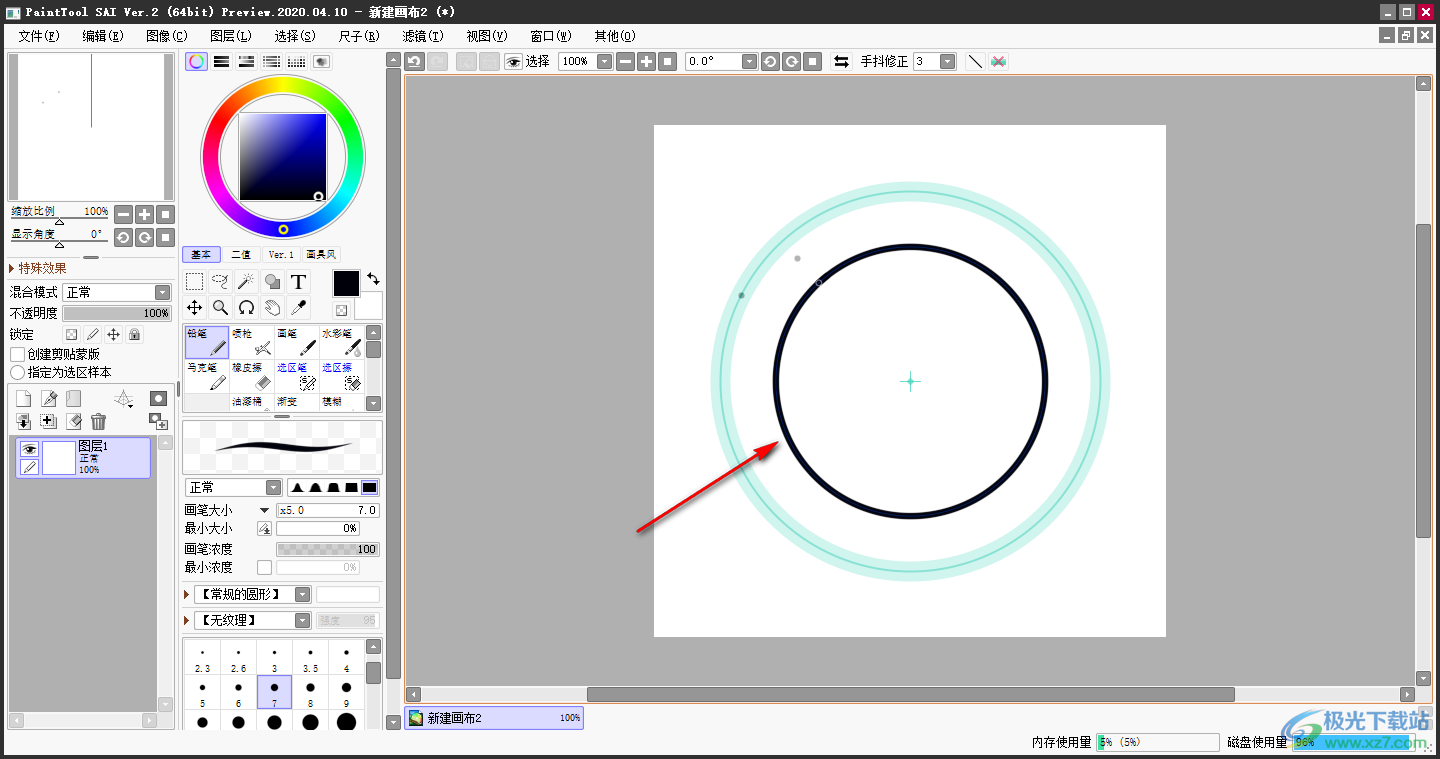Toggle the lock transparency pixels button

click(x=71, y=334)
